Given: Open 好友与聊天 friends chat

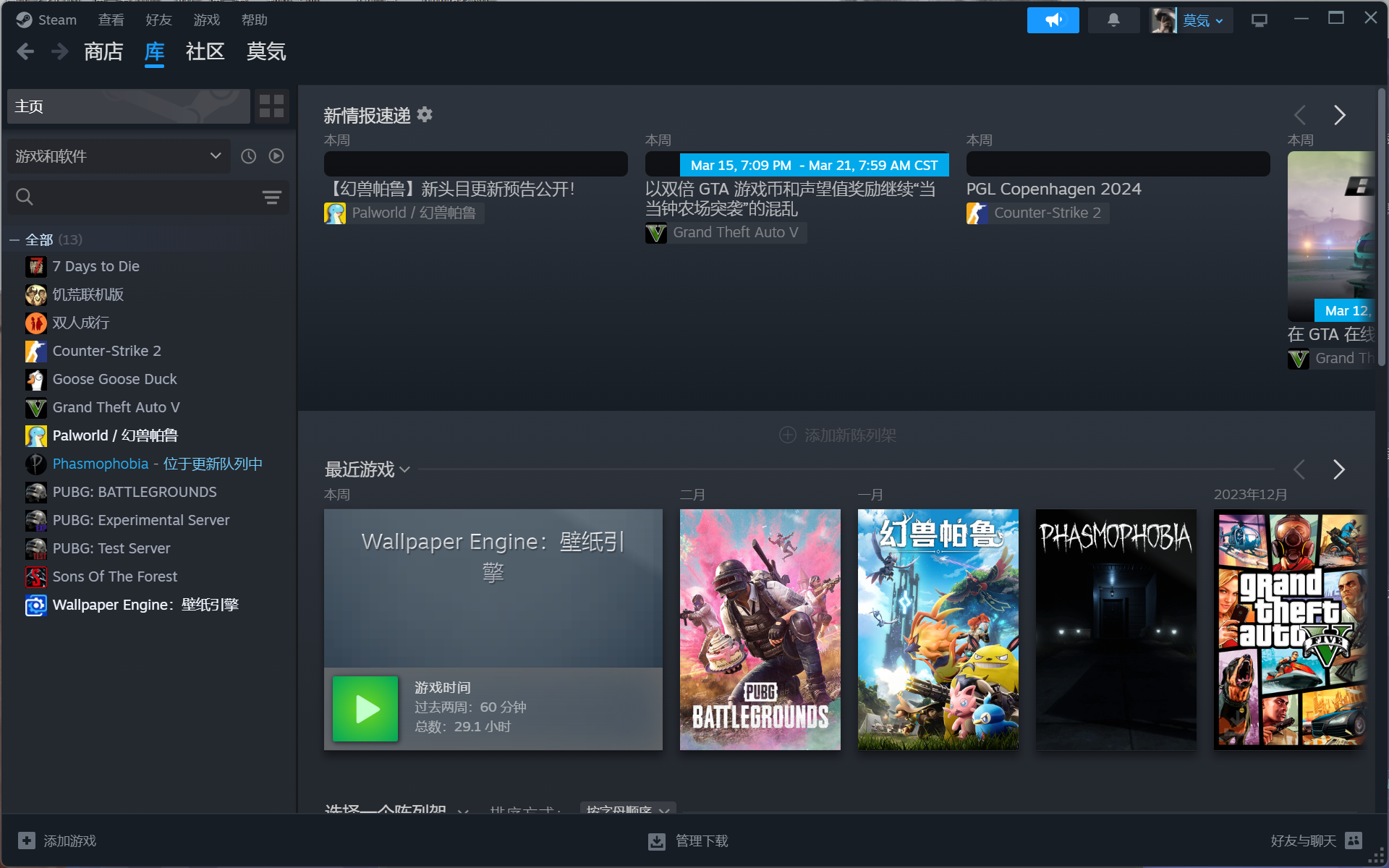Looking at the screenshot, I should point(1317,841).
